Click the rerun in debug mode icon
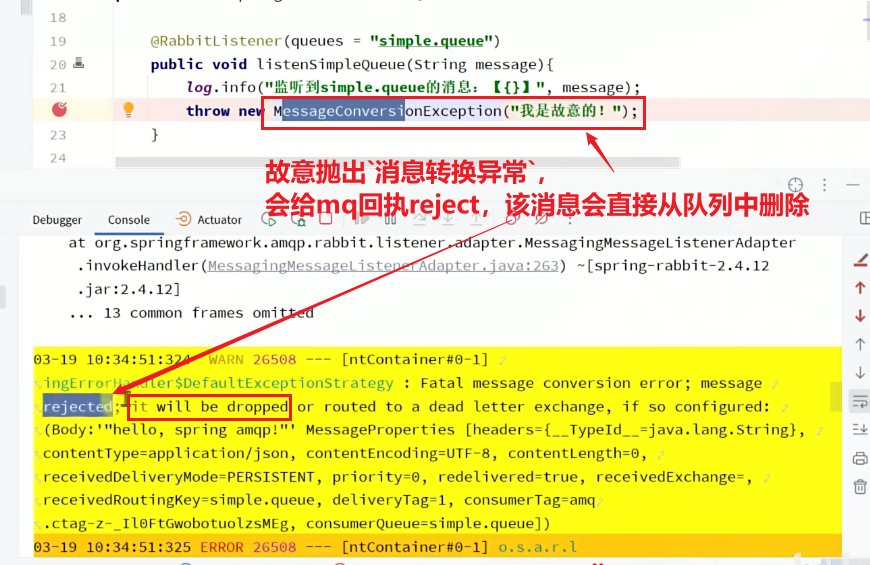The image size is (870, 565). tap(299, 220)
